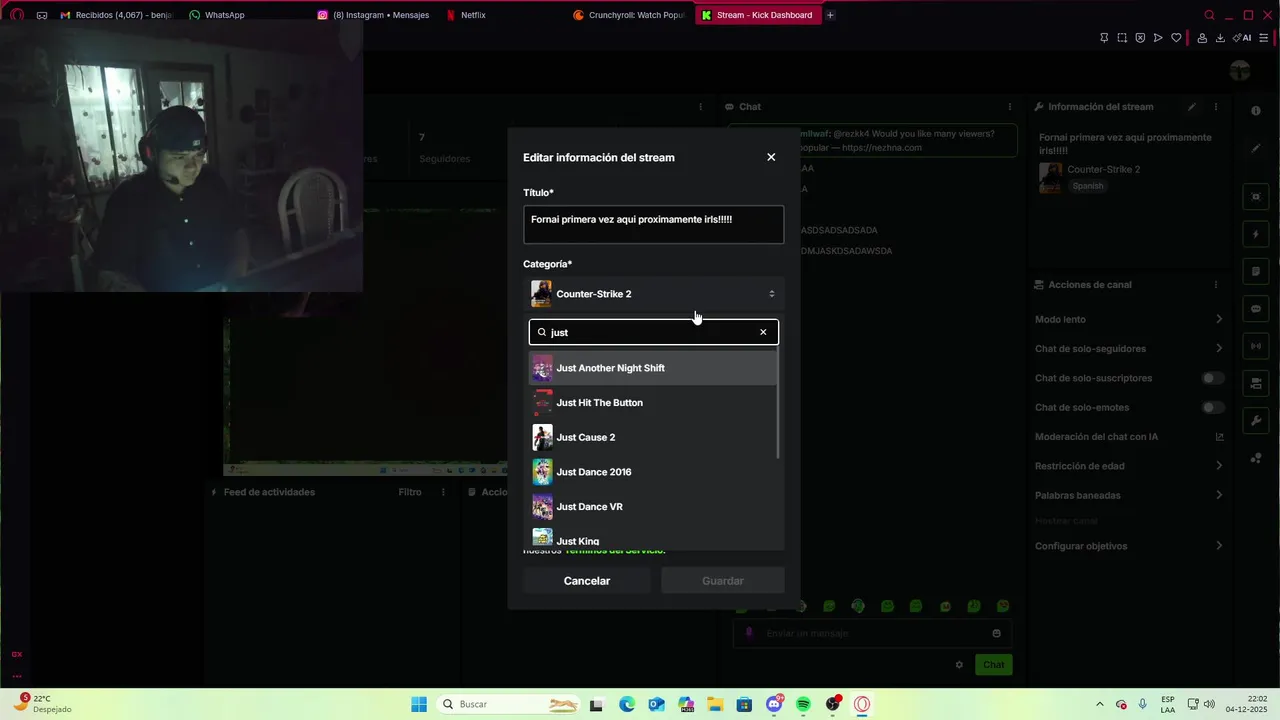Open Microsoft Edge from the taskbar
This screenshot has height=720, width=1280.
(x=627, y=705)
